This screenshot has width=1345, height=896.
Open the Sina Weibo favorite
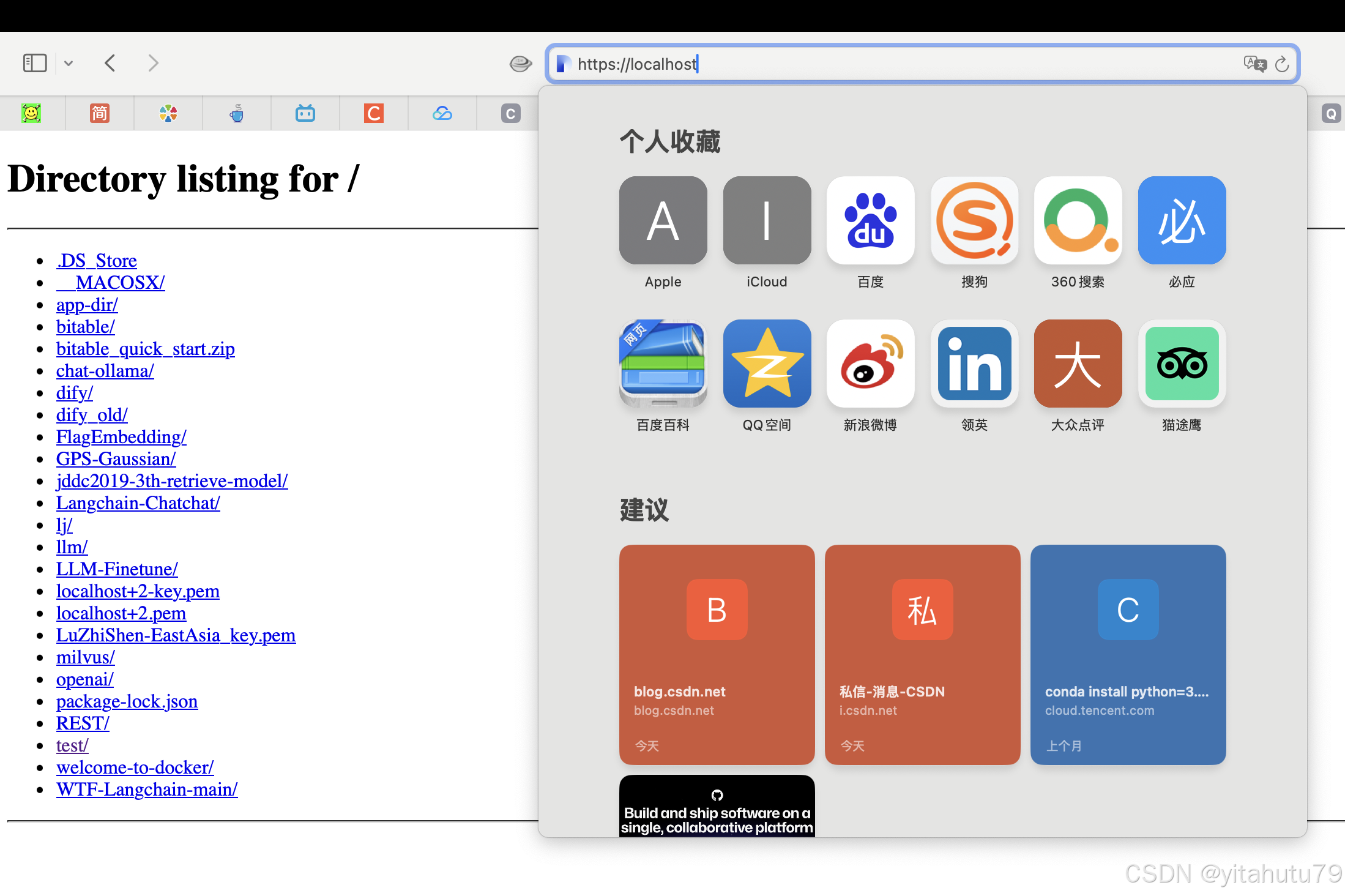[870, 364]
